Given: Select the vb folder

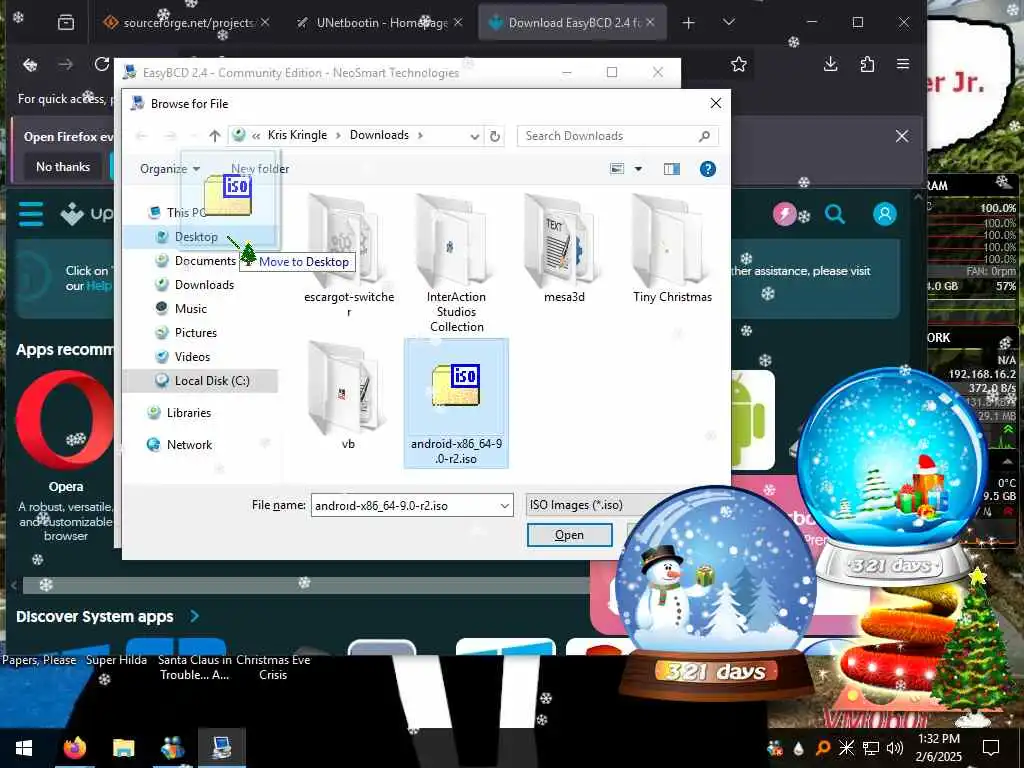Looking at the screenshot, I should pyautogui.click(x=349, y=396).
